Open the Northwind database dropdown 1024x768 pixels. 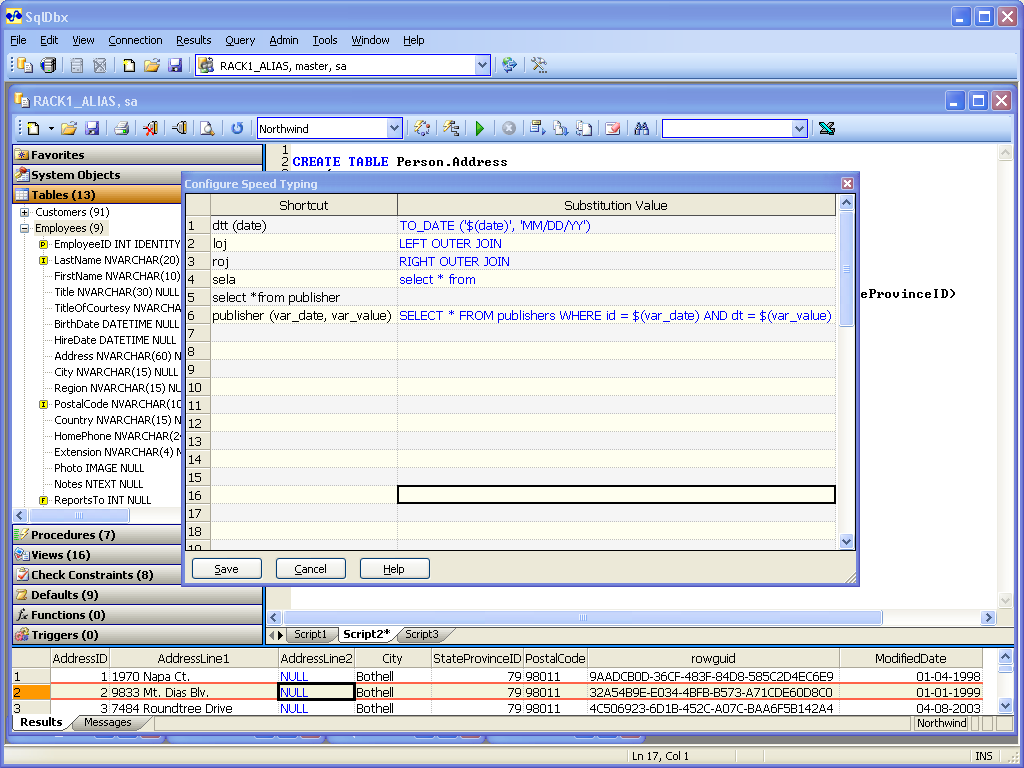point(394,128)
